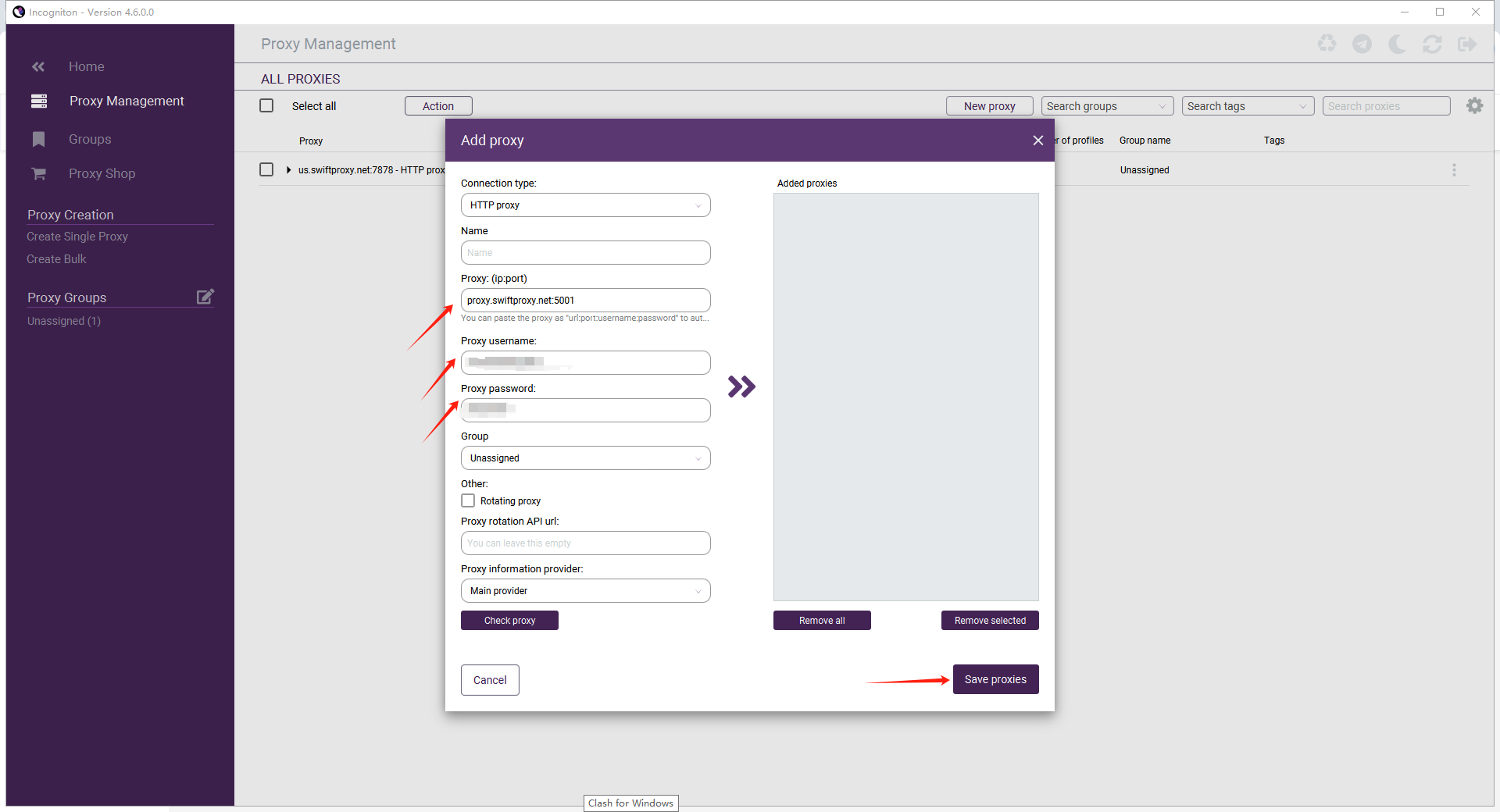
Task: Open the proxy list settings gear
Action: click(1474, 106)
